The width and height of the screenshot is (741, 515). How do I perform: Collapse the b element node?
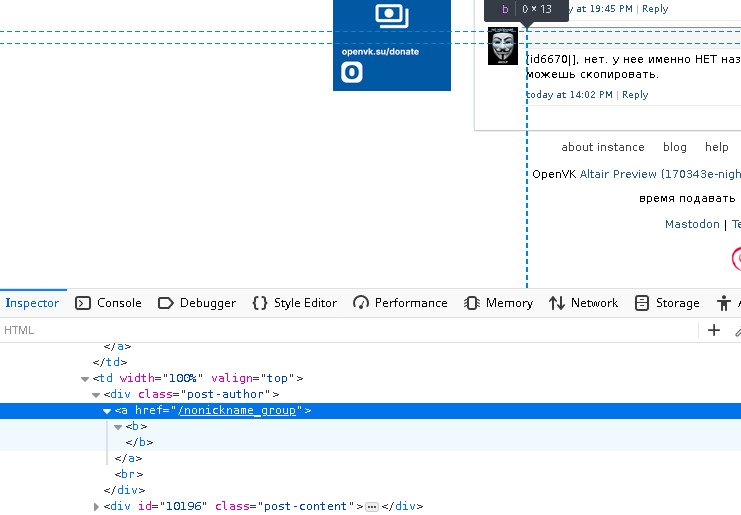pos(118,427)
